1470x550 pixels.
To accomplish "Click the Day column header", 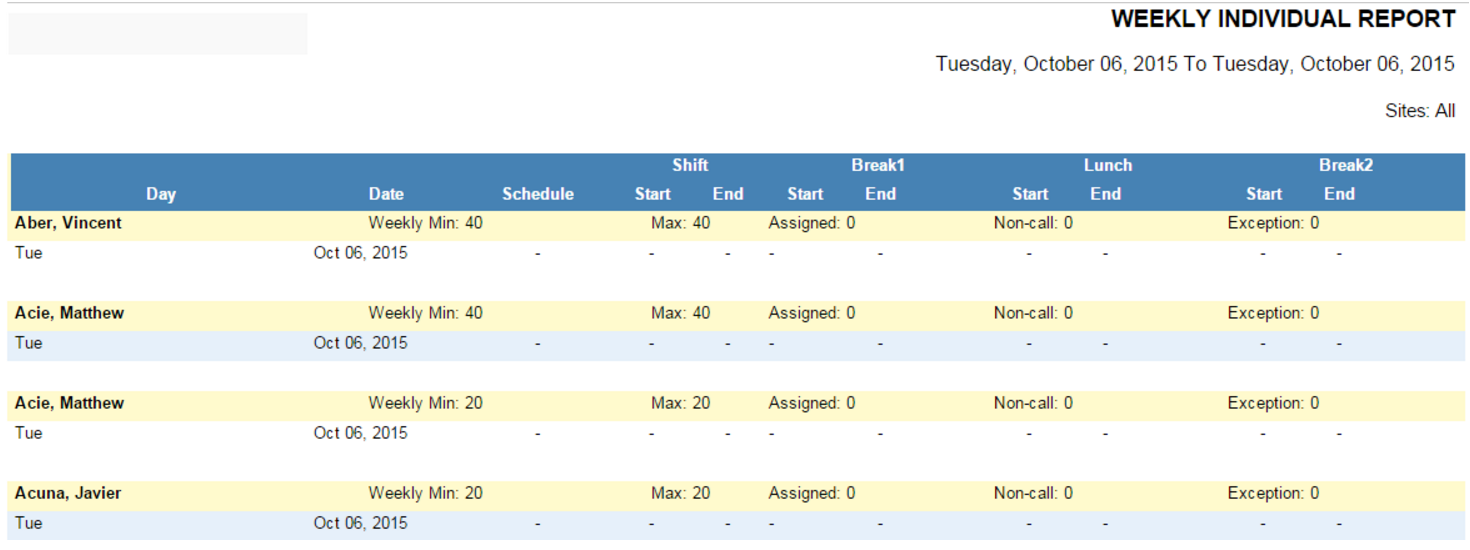I will [161, 194].
